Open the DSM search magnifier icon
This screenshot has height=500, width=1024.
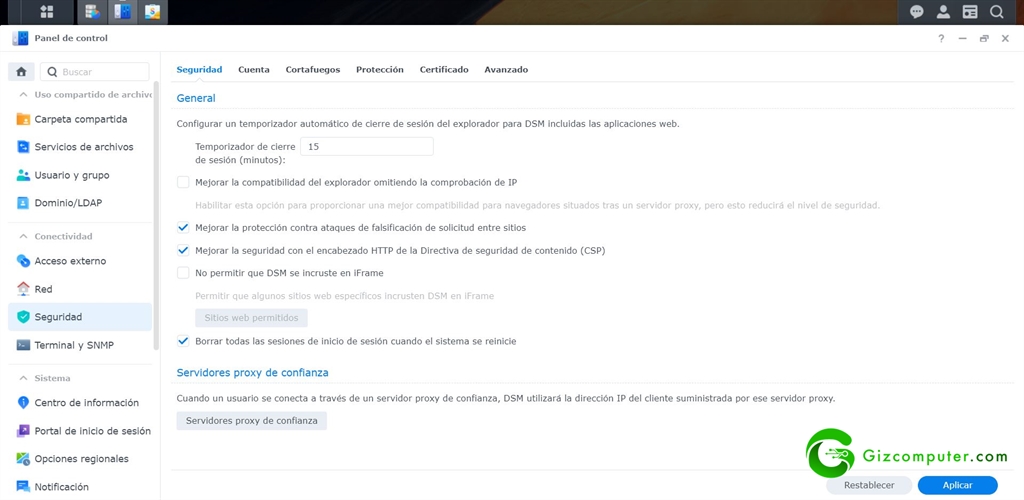tap(997, 12)
